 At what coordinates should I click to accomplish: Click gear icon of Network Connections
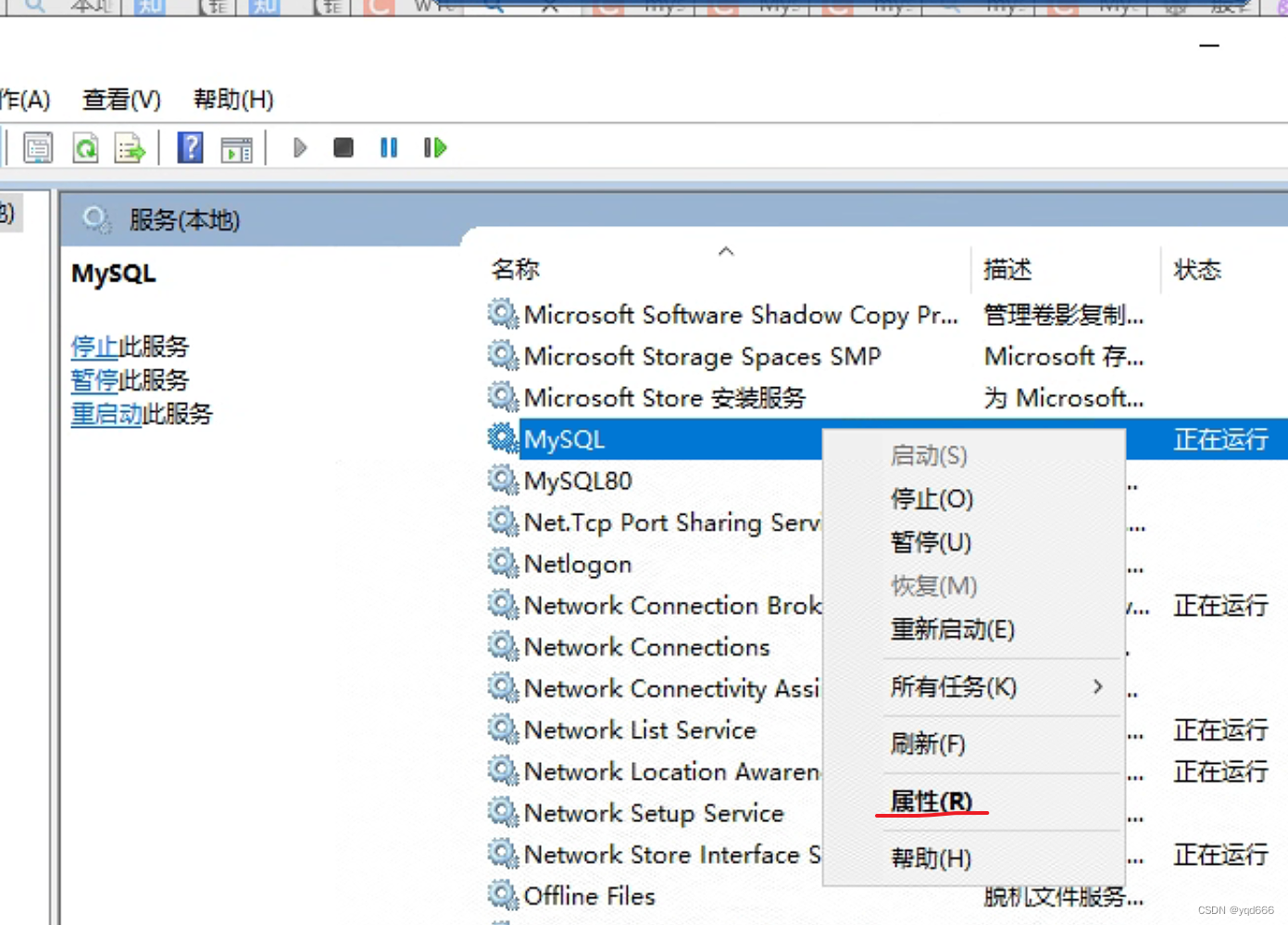[x=503, y=646]
